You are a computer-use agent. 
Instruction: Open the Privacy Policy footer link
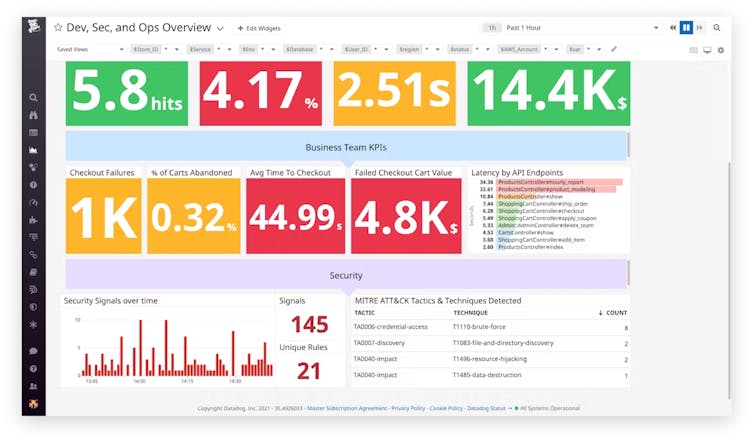(x=408, y=408)
